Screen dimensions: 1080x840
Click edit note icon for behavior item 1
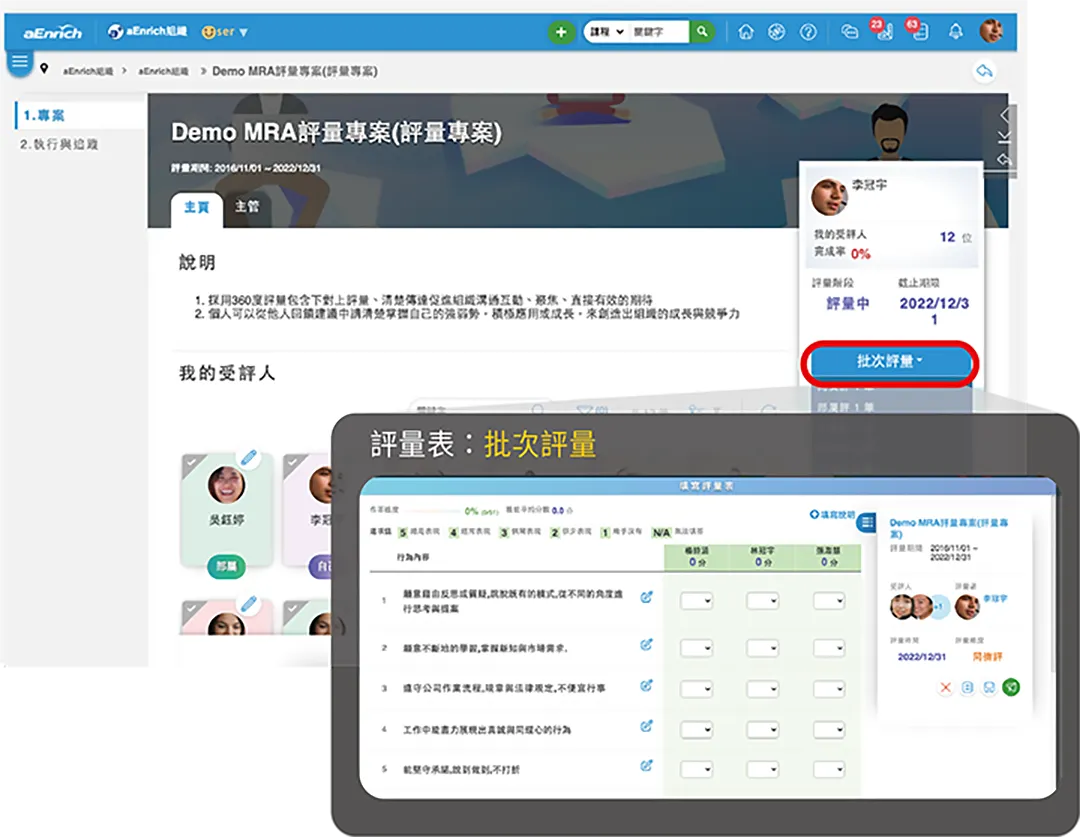pos(646,597)
